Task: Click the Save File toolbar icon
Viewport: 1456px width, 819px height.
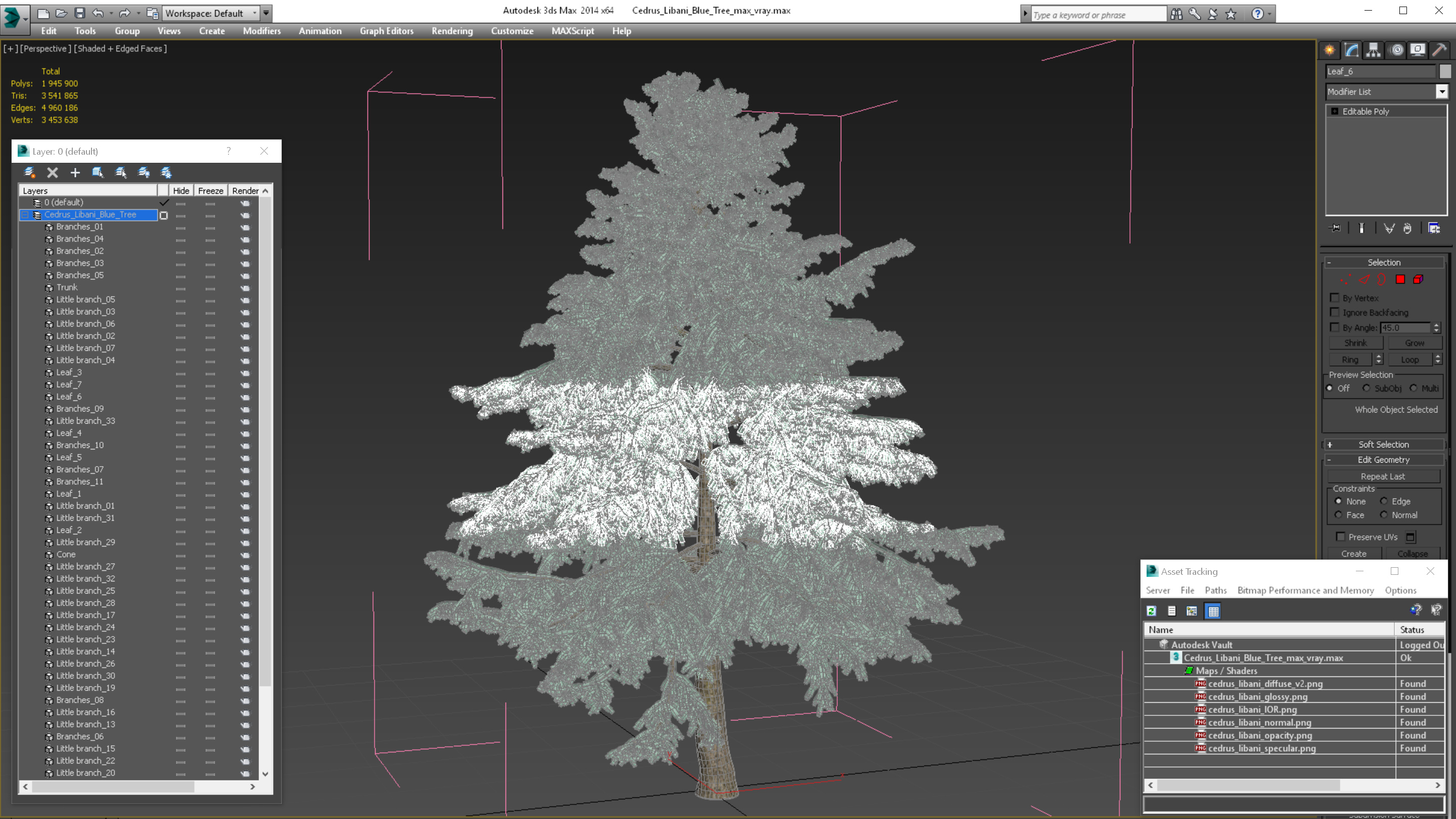Action: 80,13
